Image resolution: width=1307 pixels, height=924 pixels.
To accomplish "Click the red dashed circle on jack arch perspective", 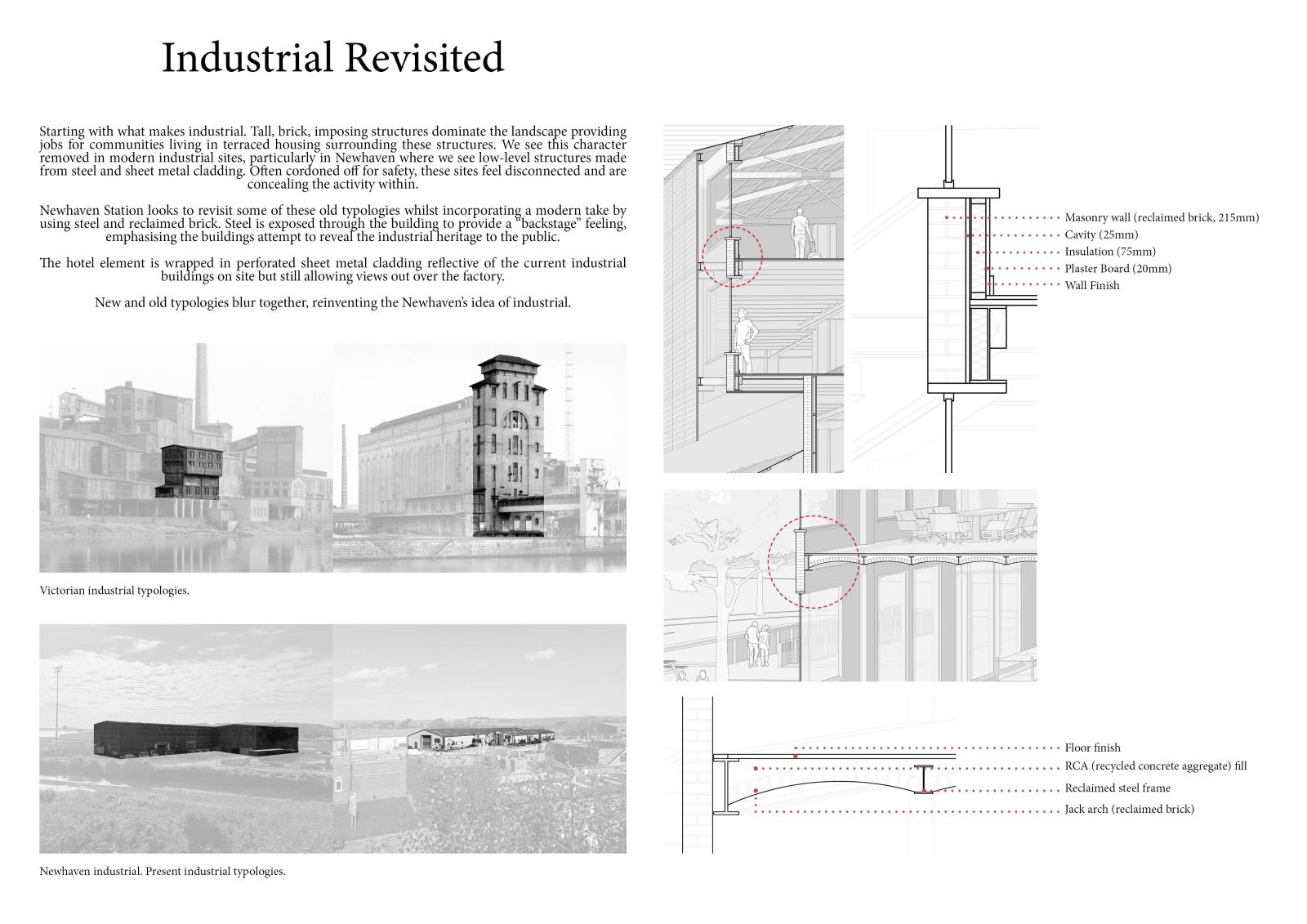I will click(812, 562).
